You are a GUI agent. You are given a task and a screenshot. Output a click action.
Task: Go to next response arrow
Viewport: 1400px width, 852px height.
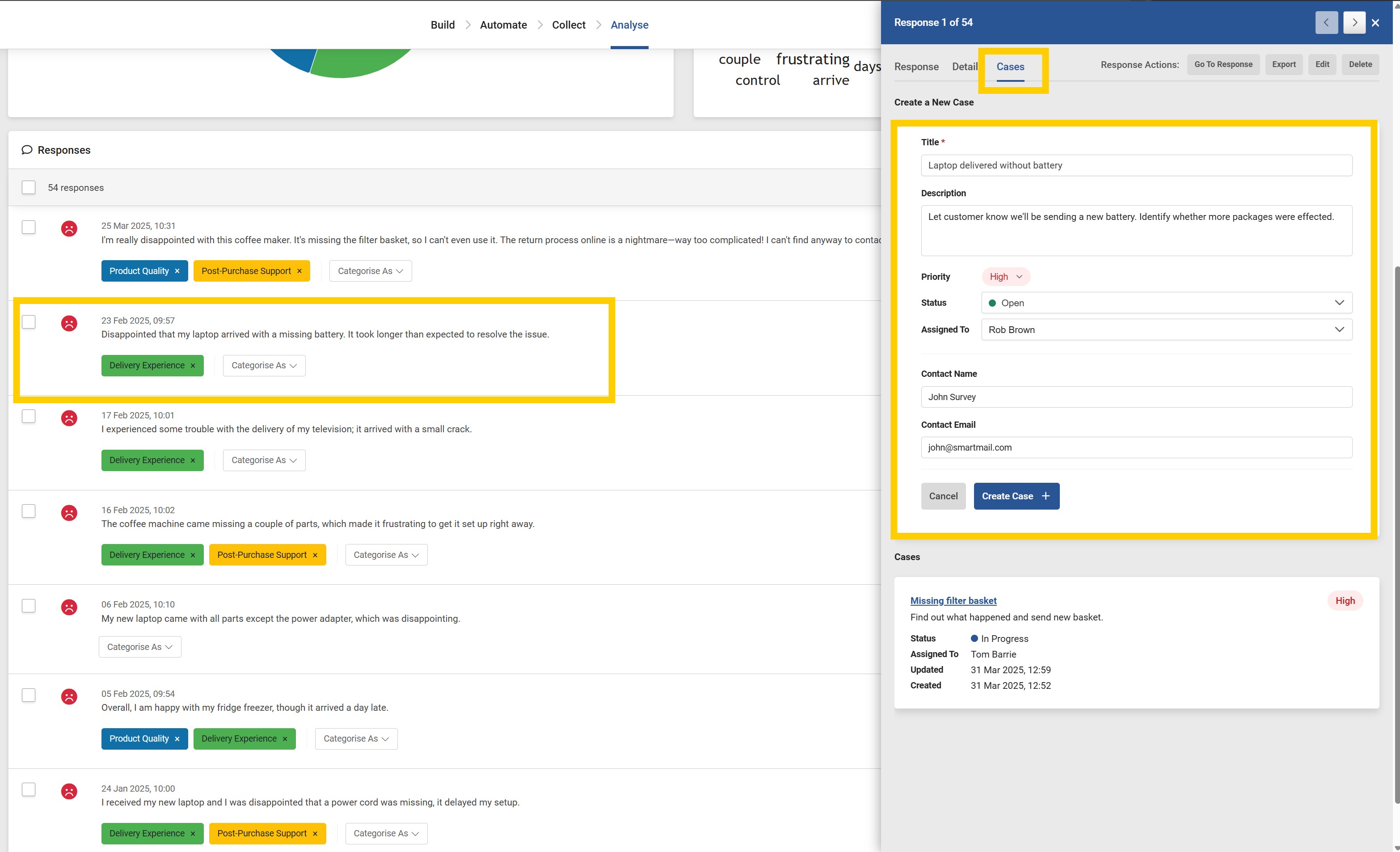(x=1354, y=23)
